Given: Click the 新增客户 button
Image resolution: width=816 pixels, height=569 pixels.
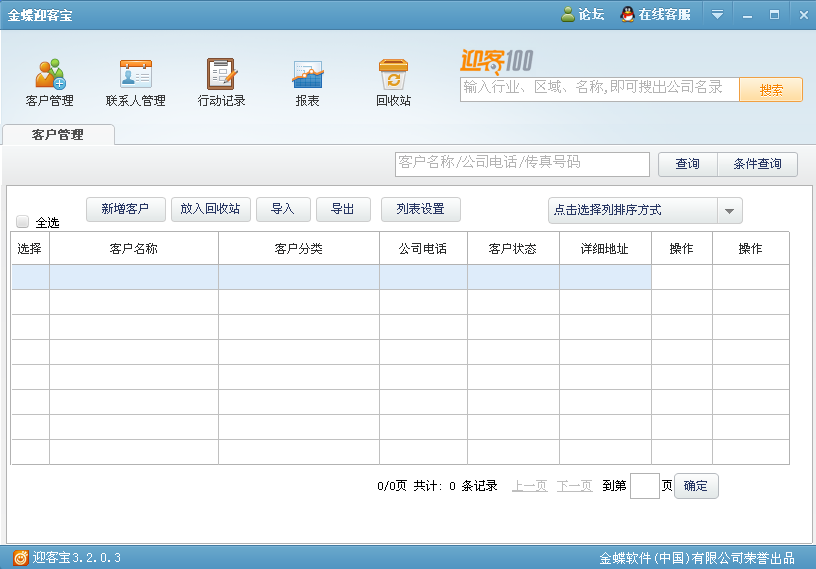Looking at the screenshot, I should (x=125, y=209).
